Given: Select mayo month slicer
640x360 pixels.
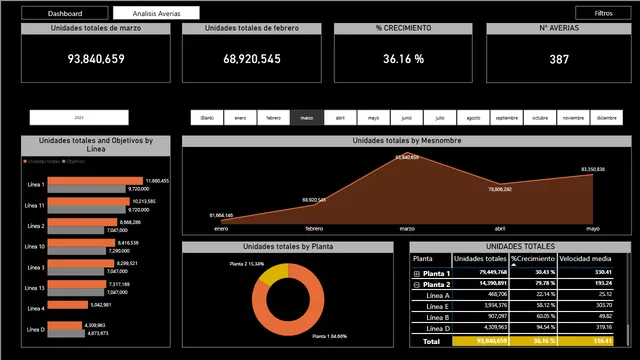Looking at the screenshot, I should (373, 118).
